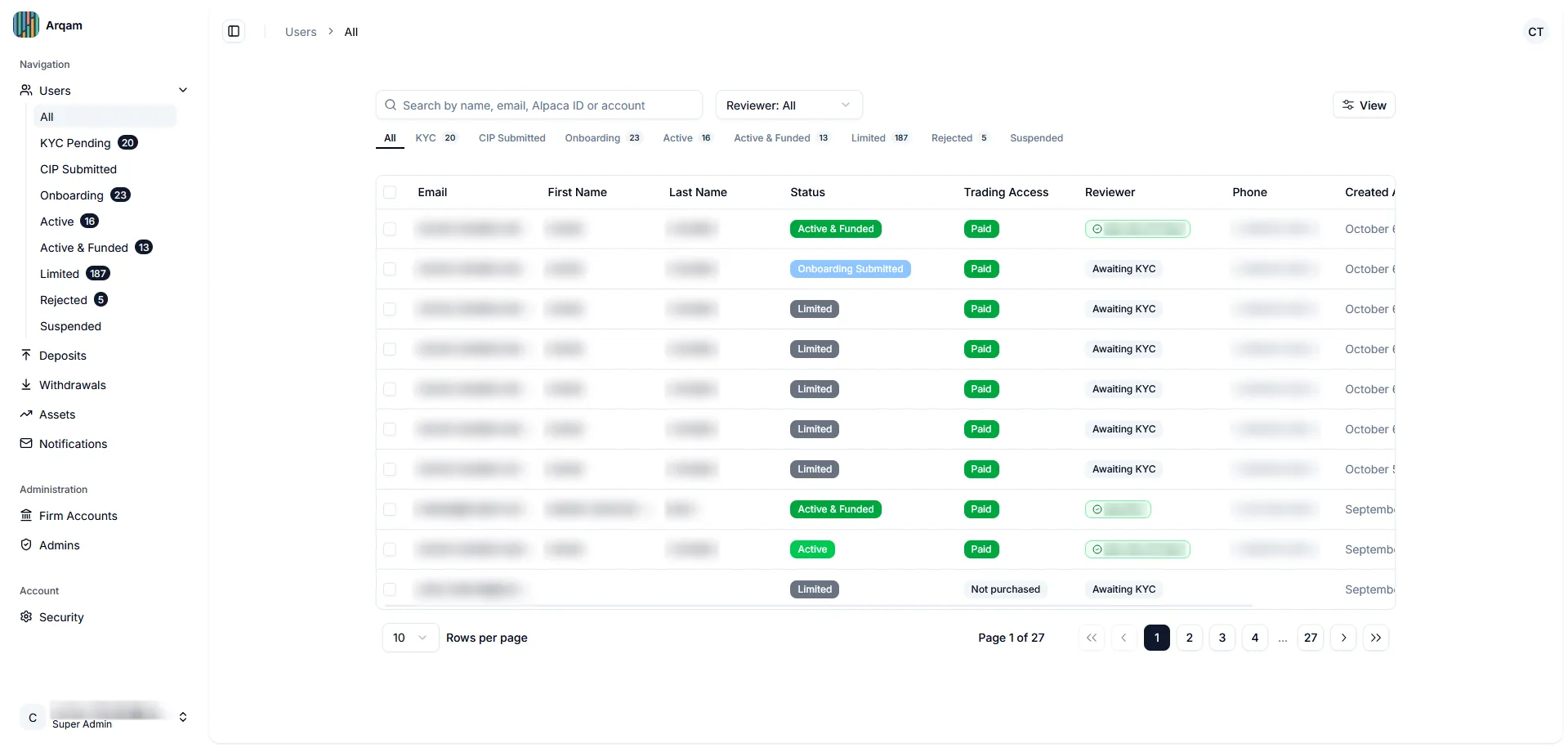The height and width of the screenshot is (748, 1568).
Task: Open KYC Pending in sidebar
Action: coord(89,142)
